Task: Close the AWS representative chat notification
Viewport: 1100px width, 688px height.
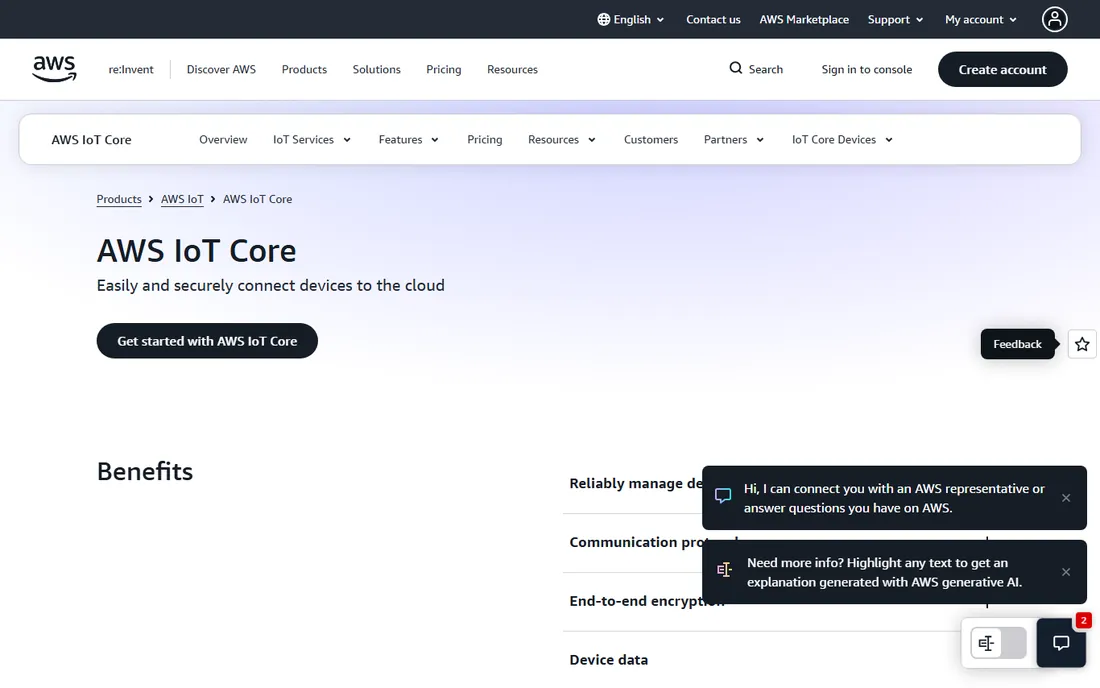Action: 1066,498
